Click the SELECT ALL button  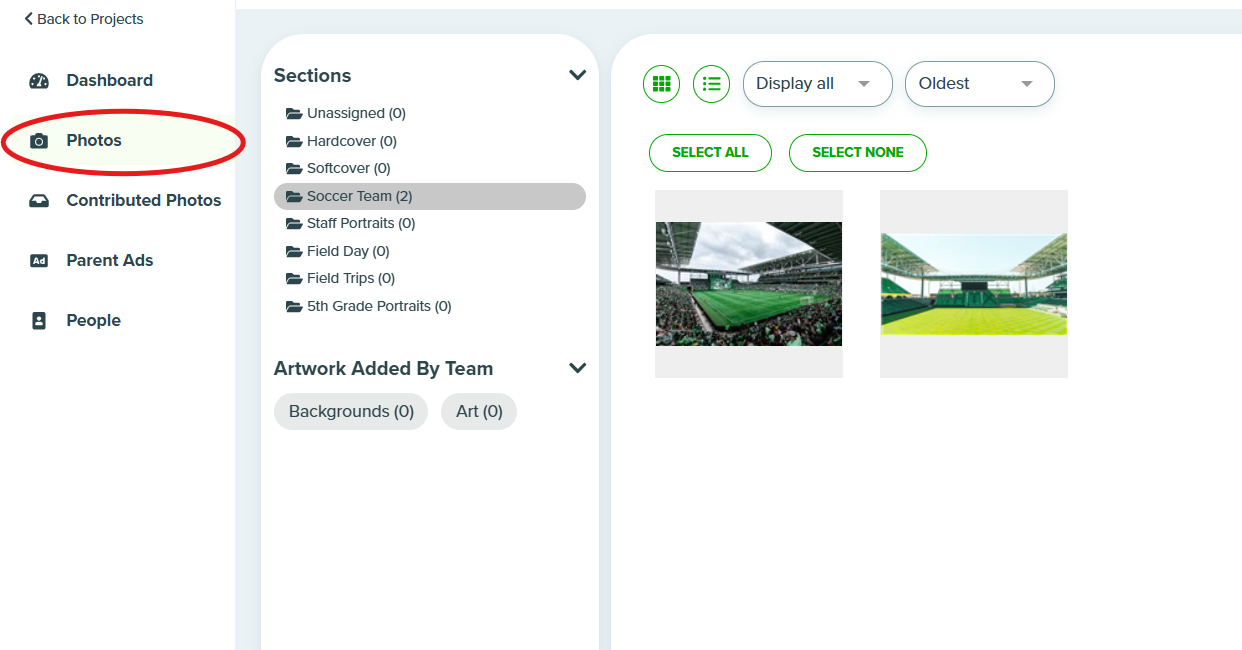(x=710, y=152)
